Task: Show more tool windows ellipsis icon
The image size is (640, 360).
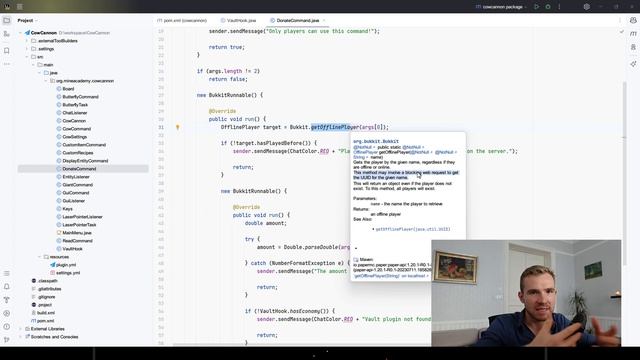Action: (7, 64)
